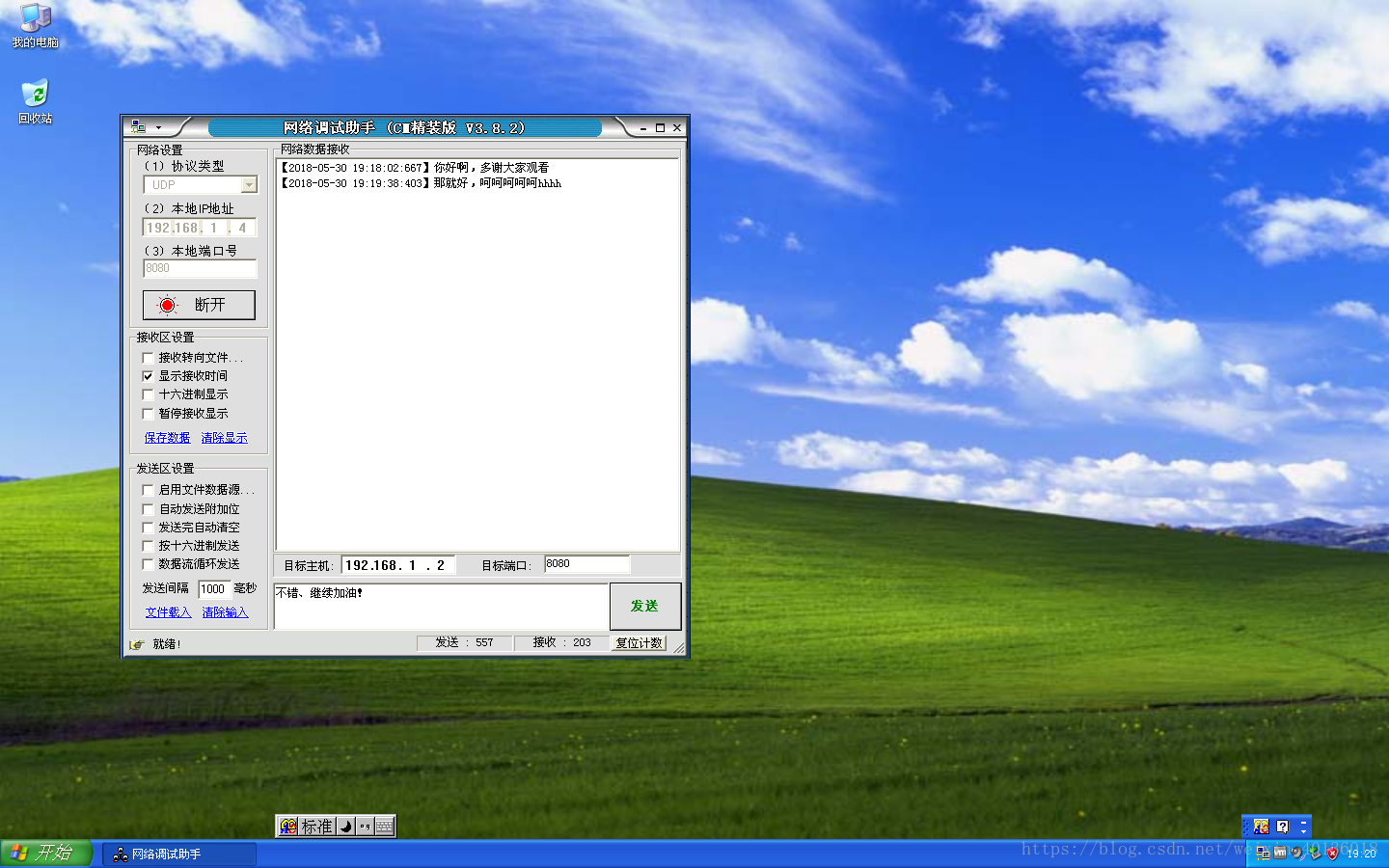Click the safely remove hardware tray icon
This screenshot has height=868, width=1389.
click(x=1315, y=854)
